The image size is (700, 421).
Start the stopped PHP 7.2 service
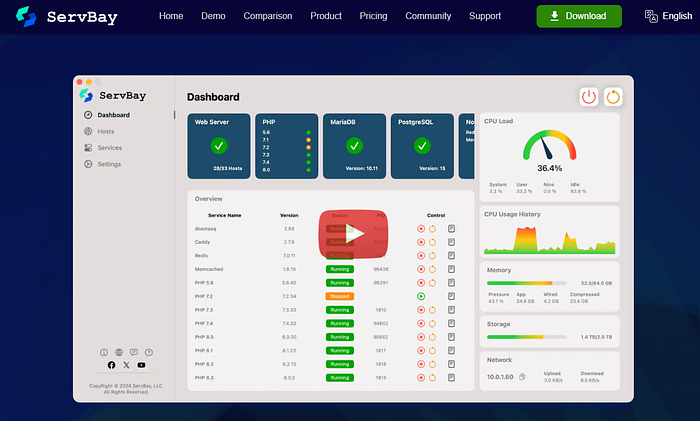click(421, 296)
